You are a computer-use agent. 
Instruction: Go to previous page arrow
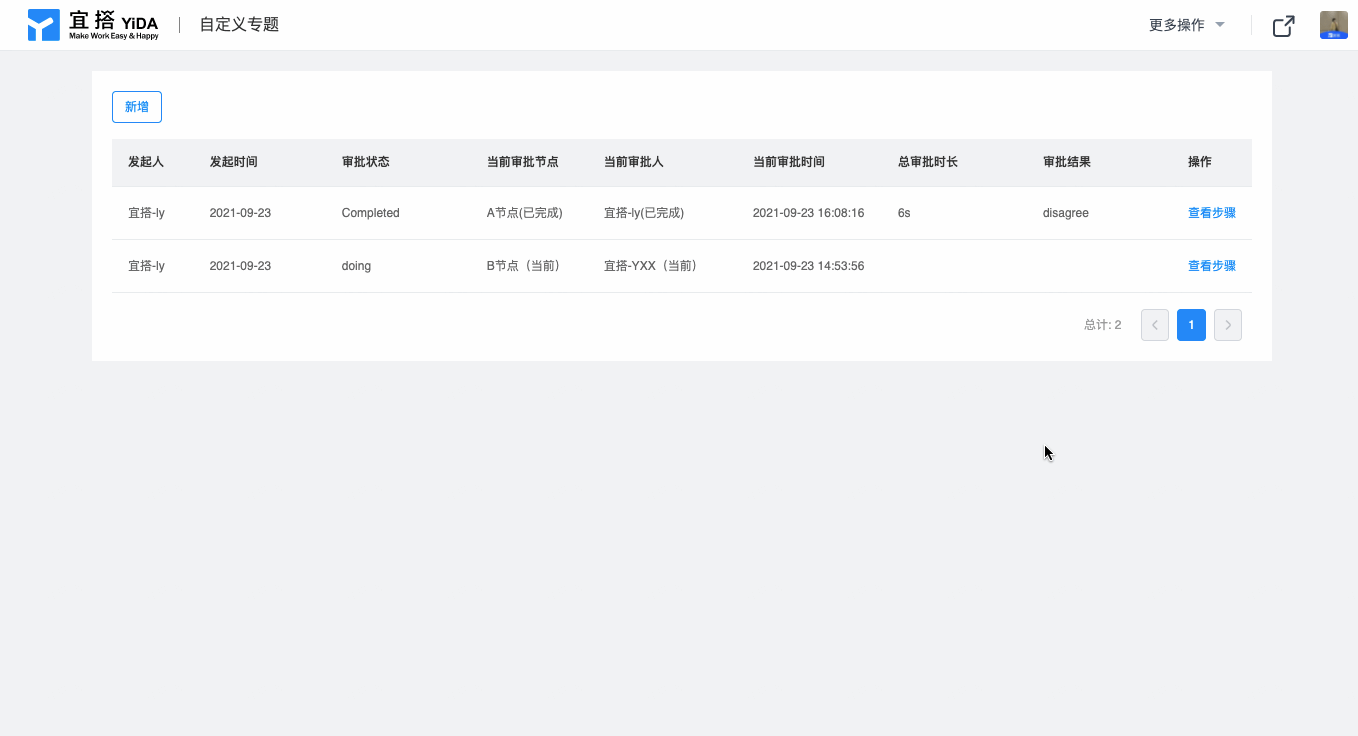(x=1155, y=325)
